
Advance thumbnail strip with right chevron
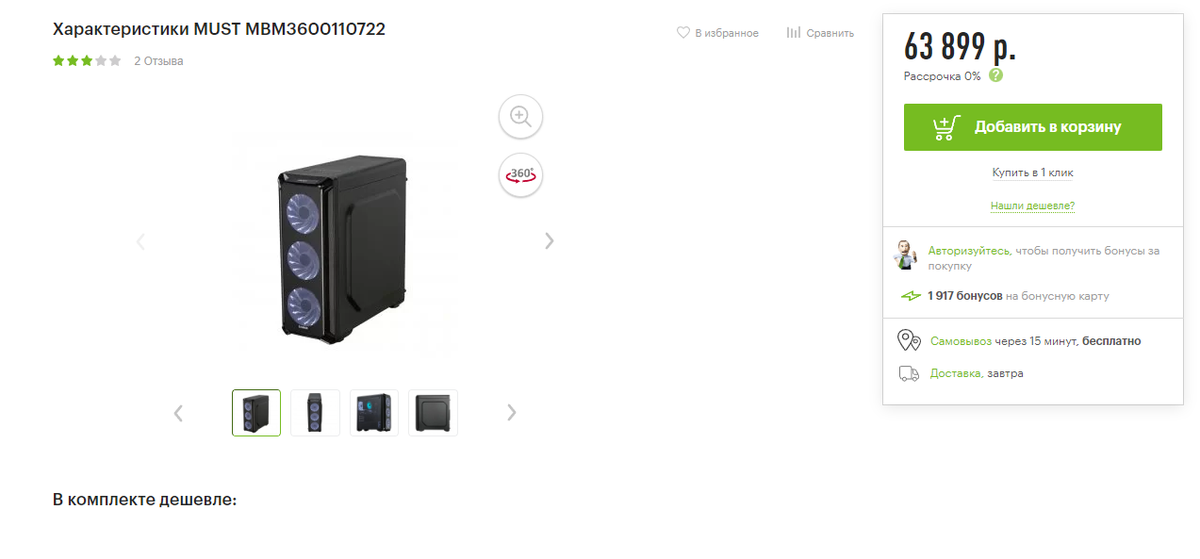coord(512,412)
